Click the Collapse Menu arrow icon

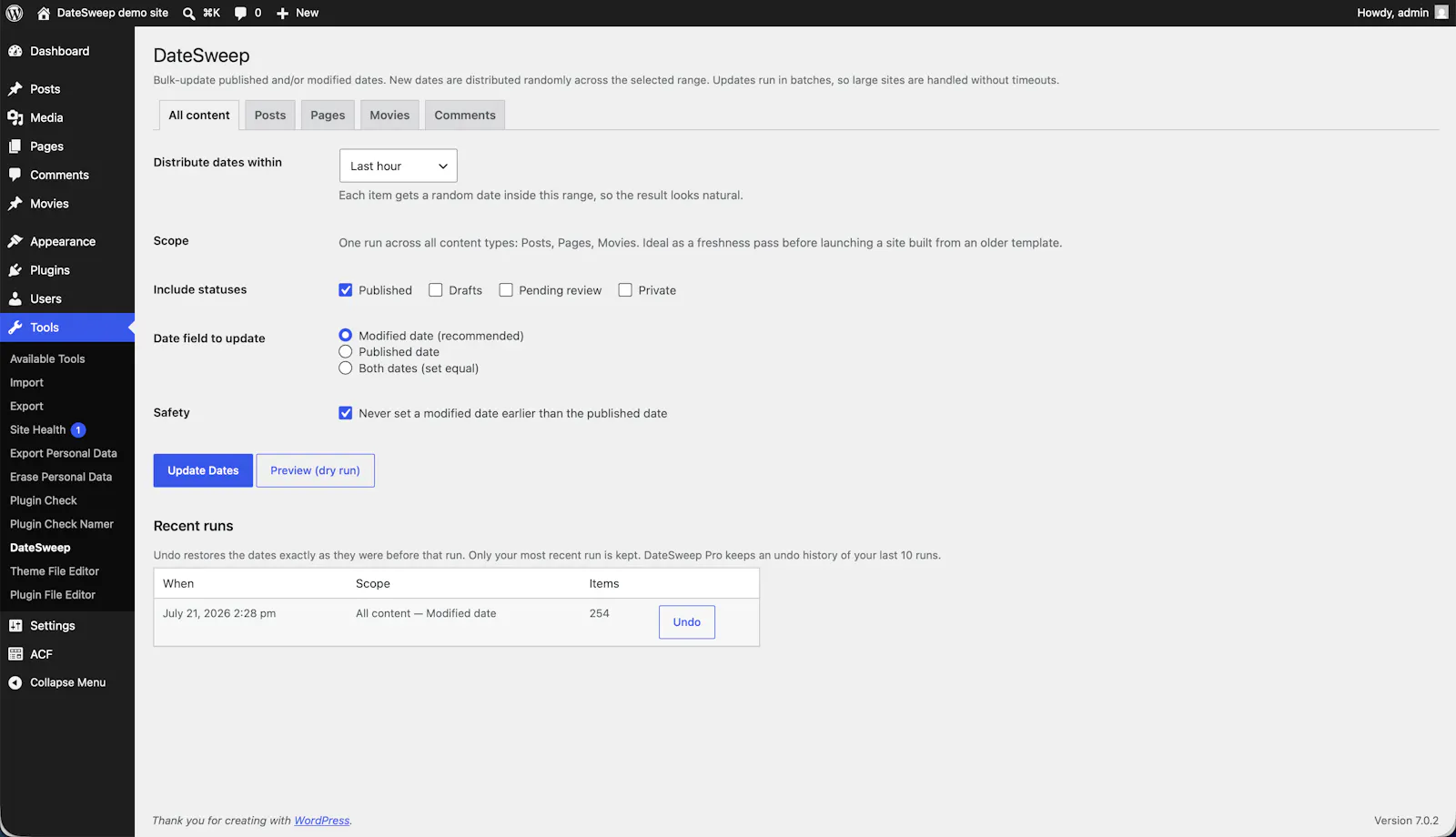click(x=15, y=682)
